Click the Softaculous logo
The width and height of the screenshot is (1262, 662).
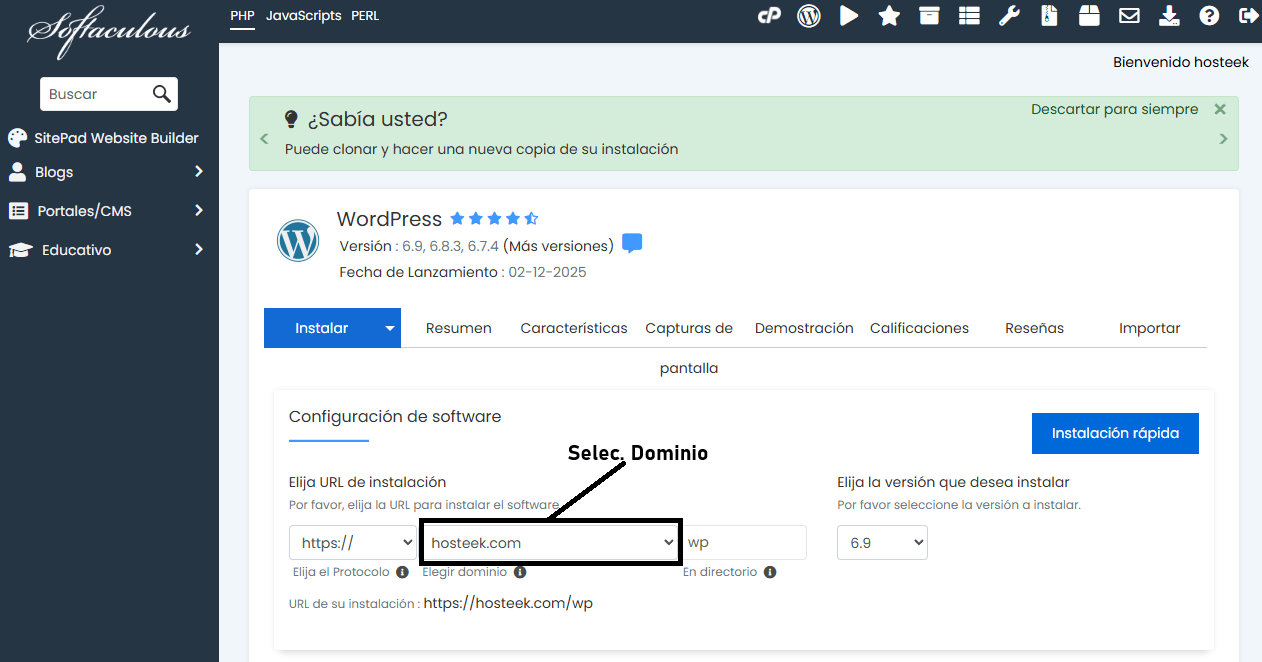109,30
